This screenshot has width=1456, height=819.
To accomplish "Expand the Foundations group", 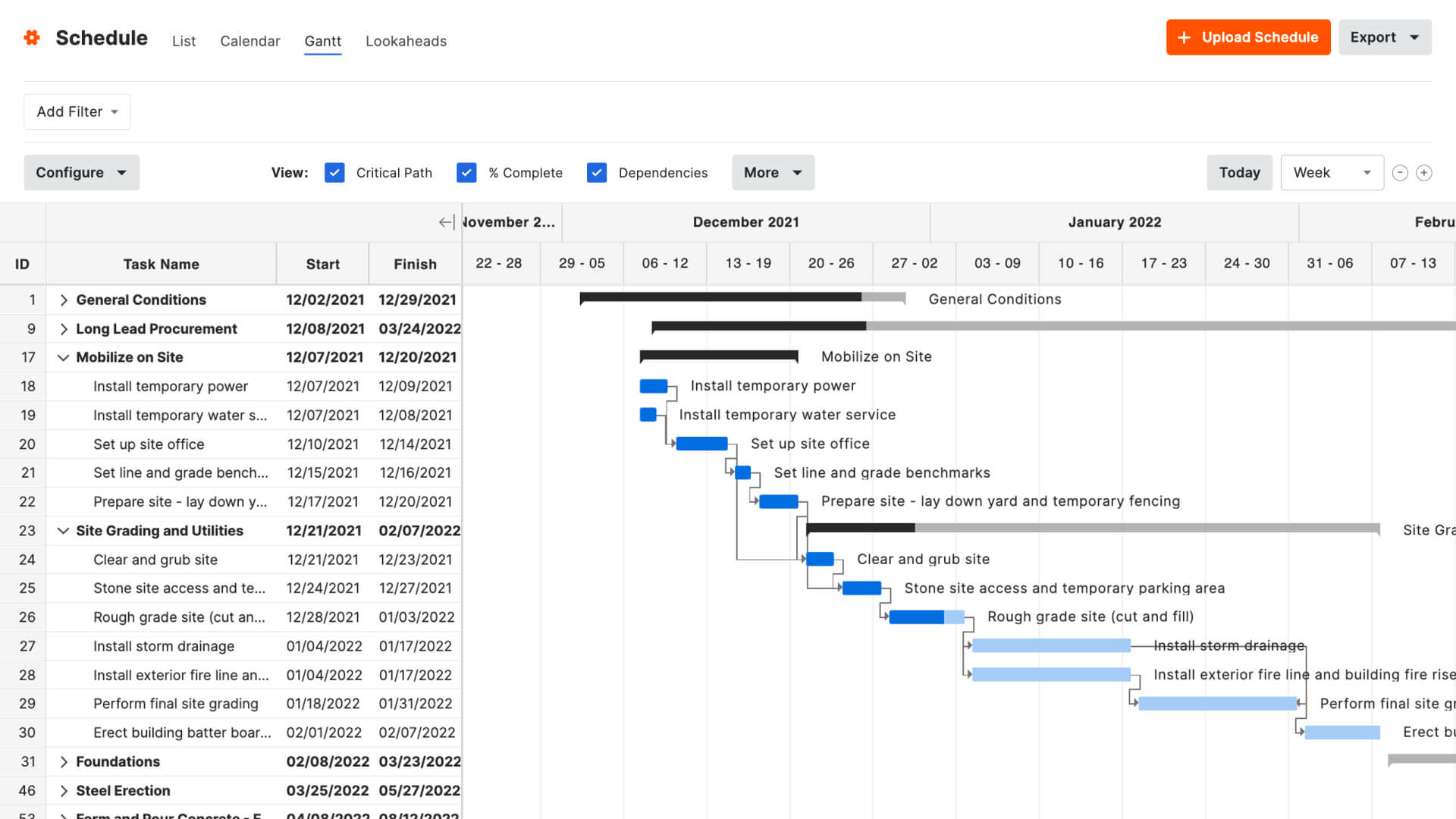I will click(64, 761).
